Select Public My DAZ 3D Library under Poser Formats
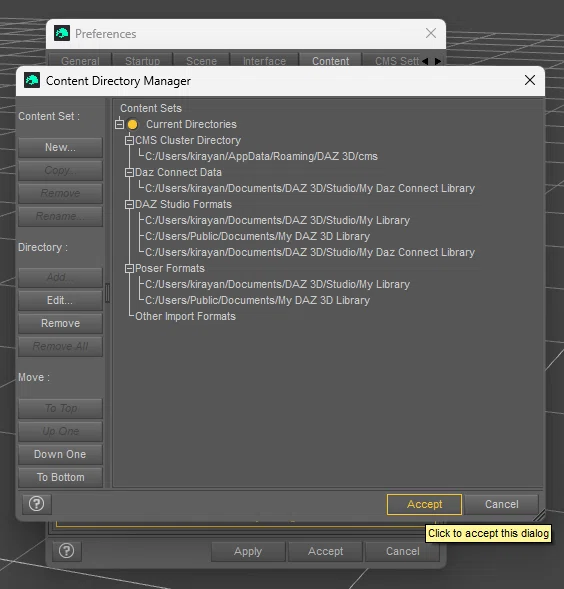 (x=257, y=301)
